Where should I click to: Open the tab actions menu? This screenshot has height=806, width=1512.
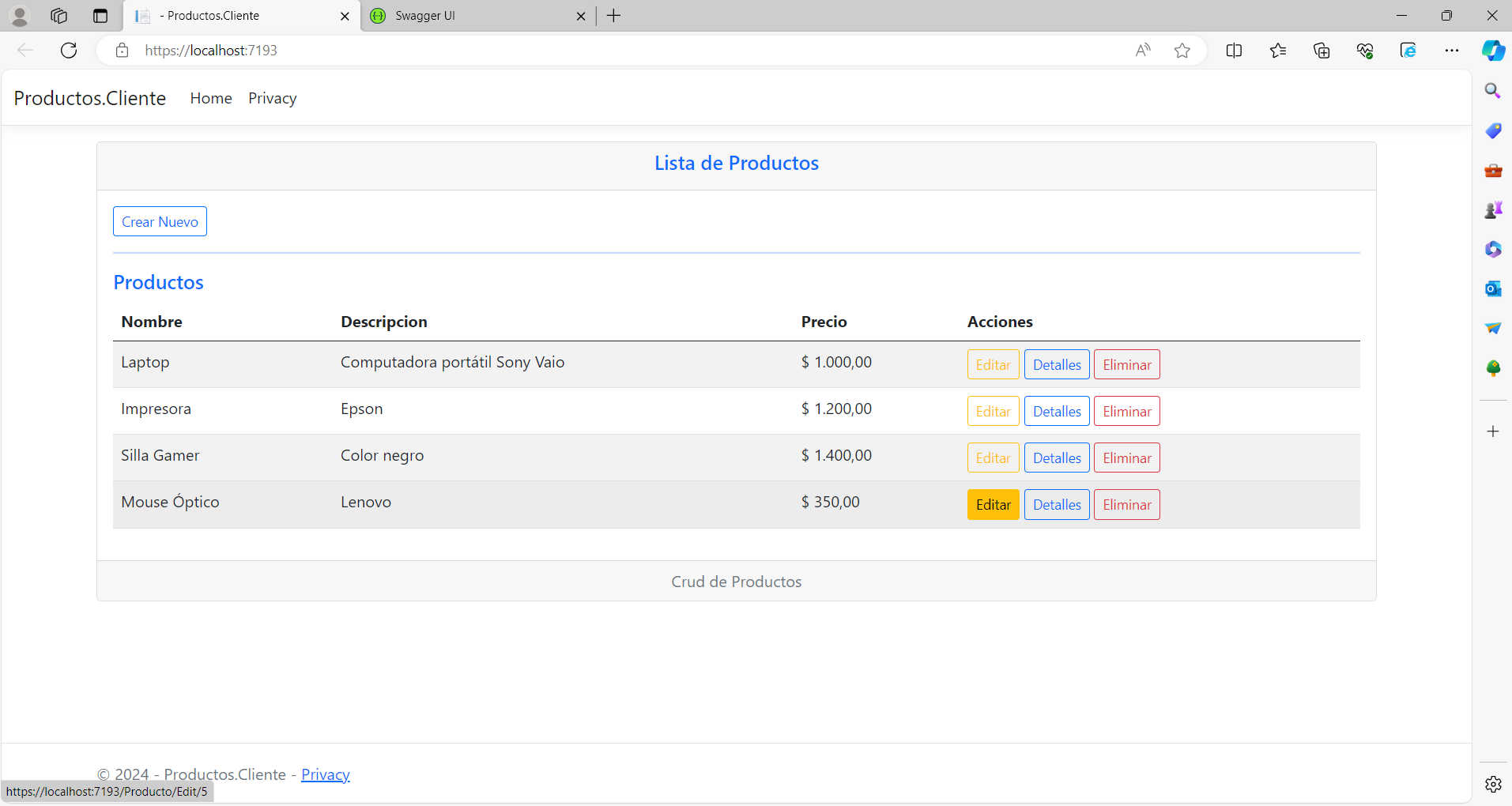point(100,16)
